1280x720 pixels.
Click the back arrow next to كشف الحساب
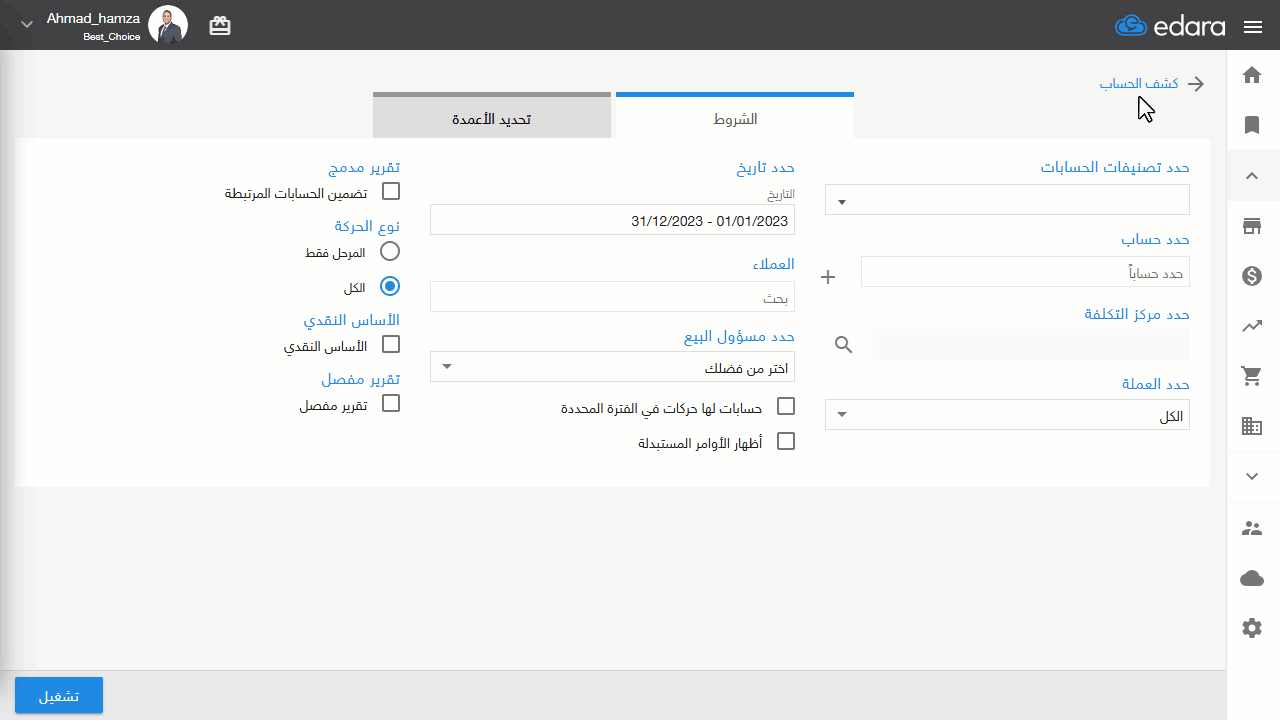coord(1195,84)
